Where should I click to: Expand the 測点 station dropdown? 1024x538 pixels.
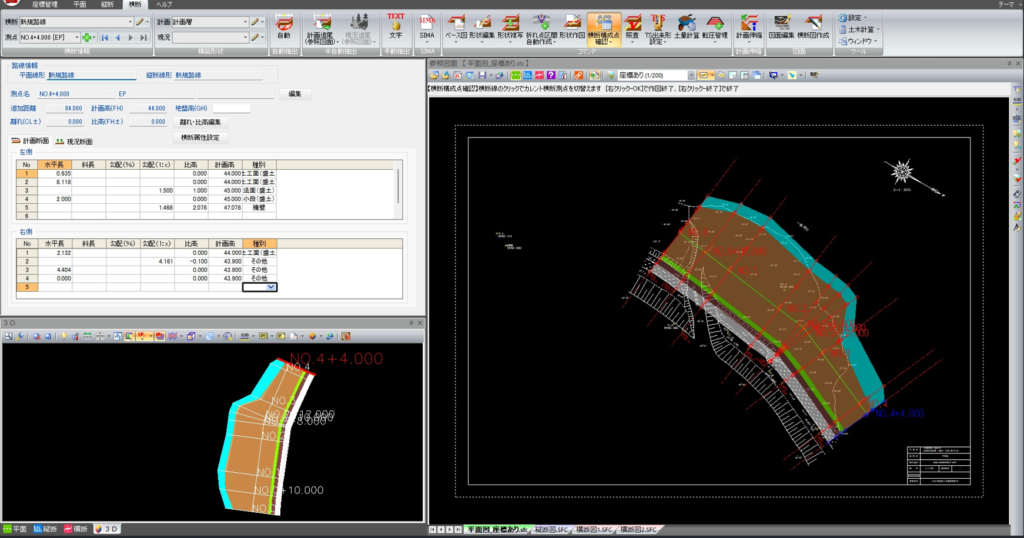(76, 37)
